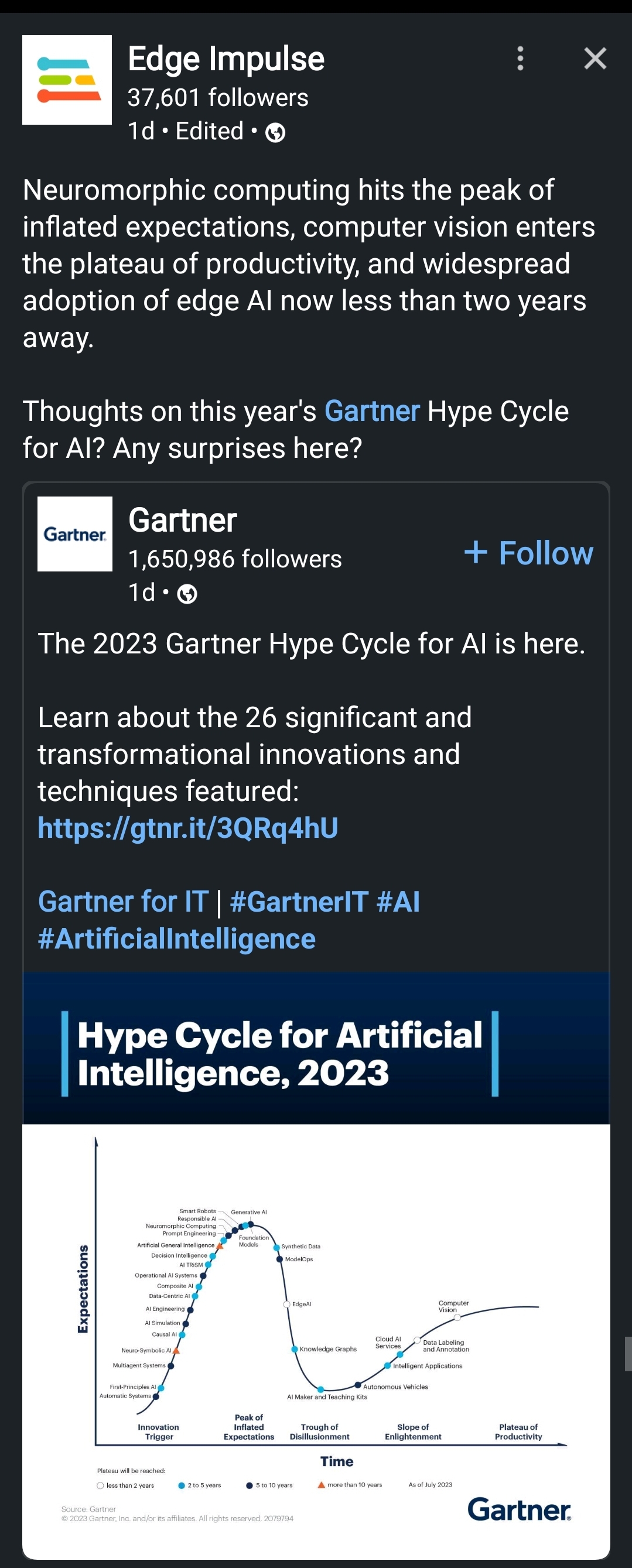This screenshot has width=632, height=1568.
Task: Open the Edge Impulse profile name
Action: [226, 59]
